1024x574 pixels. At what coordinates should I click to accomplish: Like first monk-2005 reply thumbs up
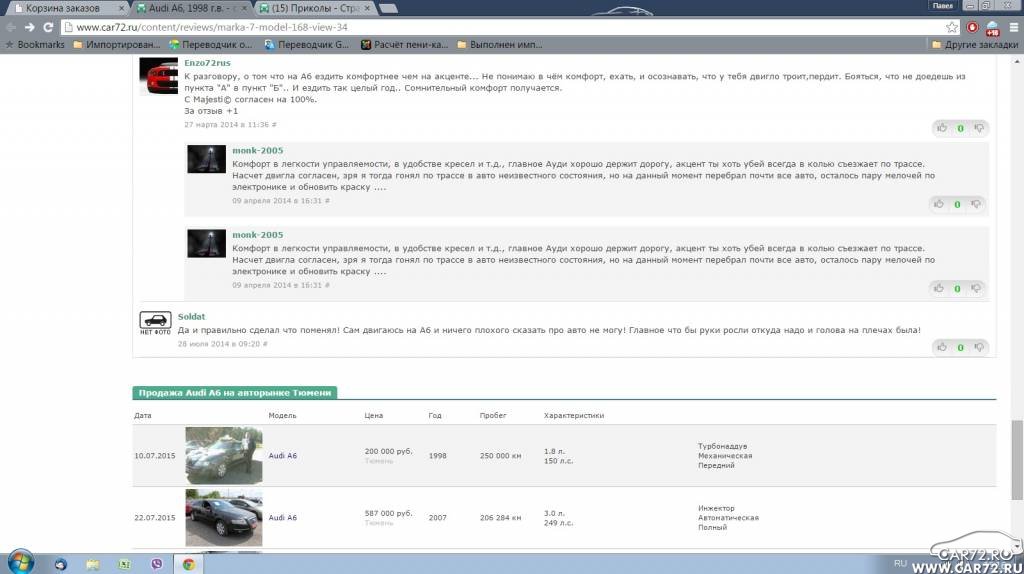click(938, 204)
